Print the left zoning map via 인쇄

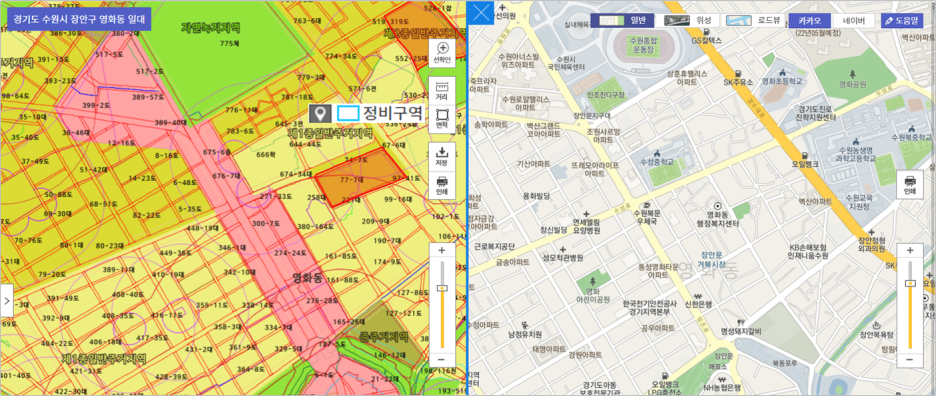(x=442, y=186)
